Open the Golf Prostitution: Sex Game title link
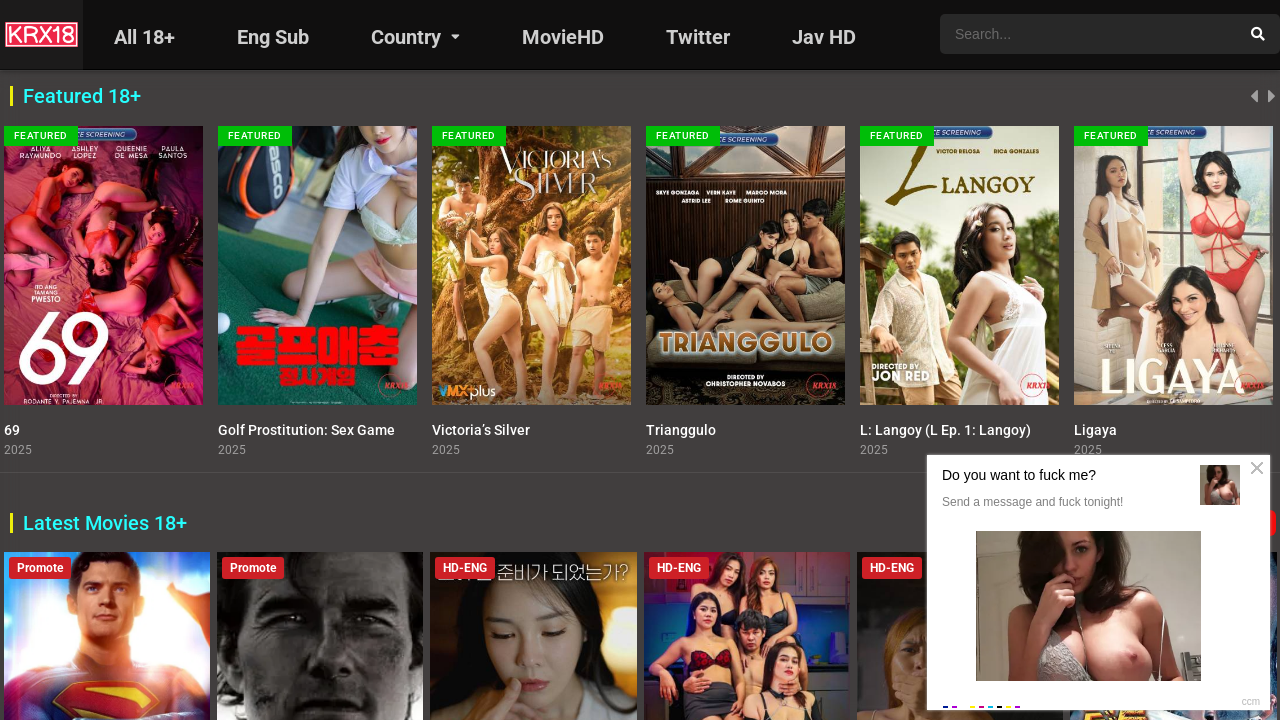 point(306,430)
